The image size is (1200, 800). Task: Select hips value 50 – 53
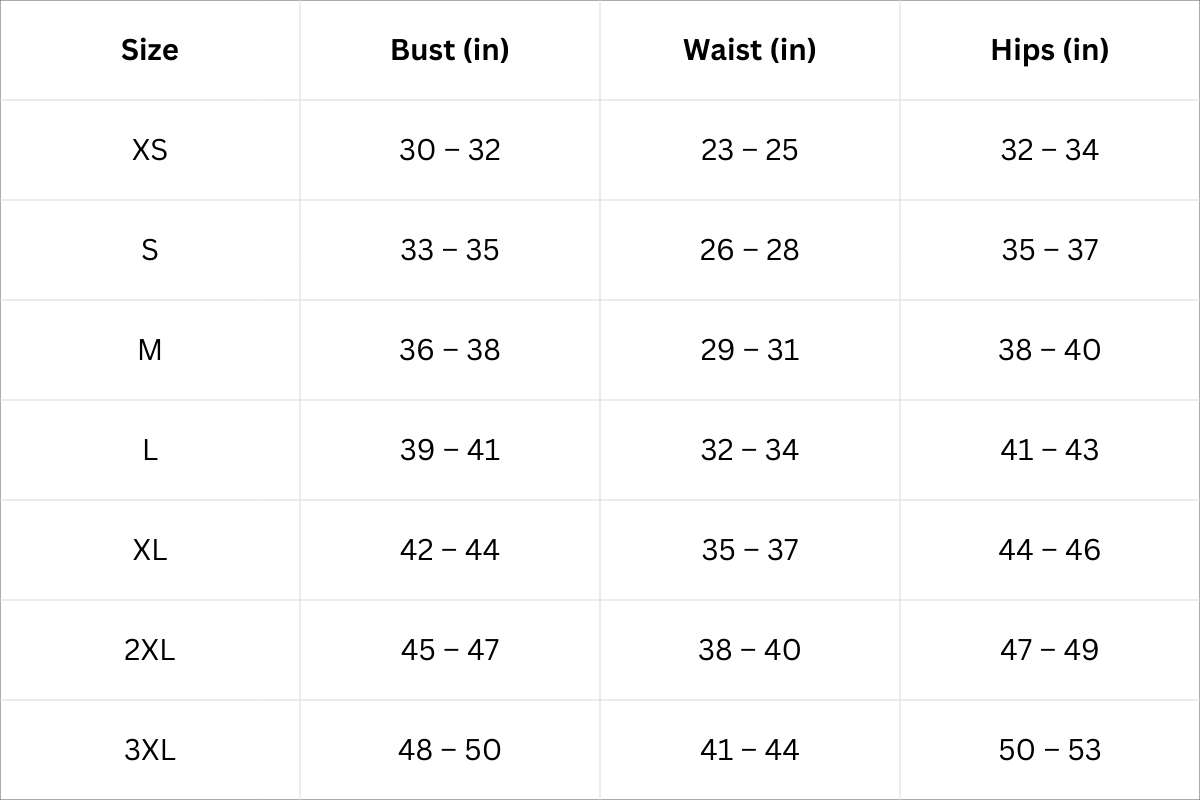point(1049,750)
